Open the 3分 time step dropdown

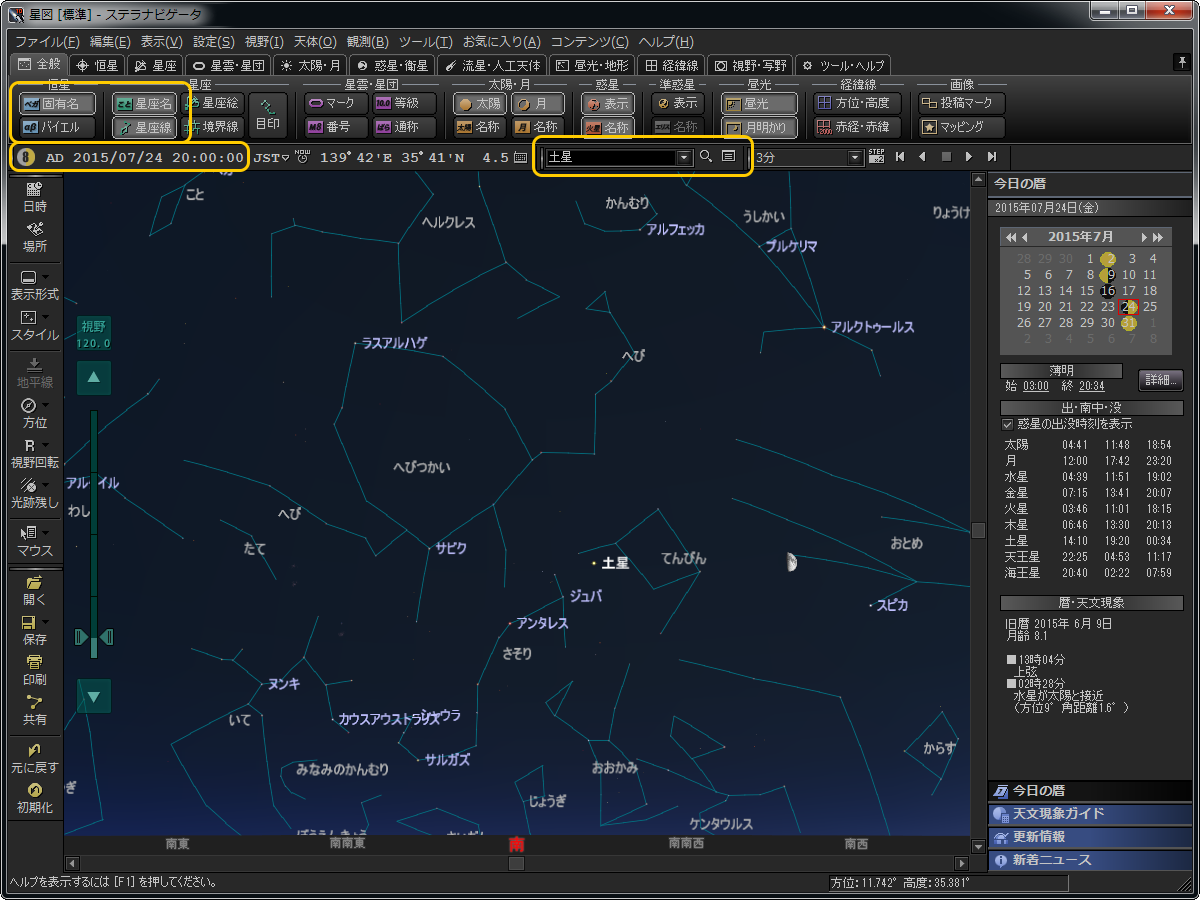point(854,158)
